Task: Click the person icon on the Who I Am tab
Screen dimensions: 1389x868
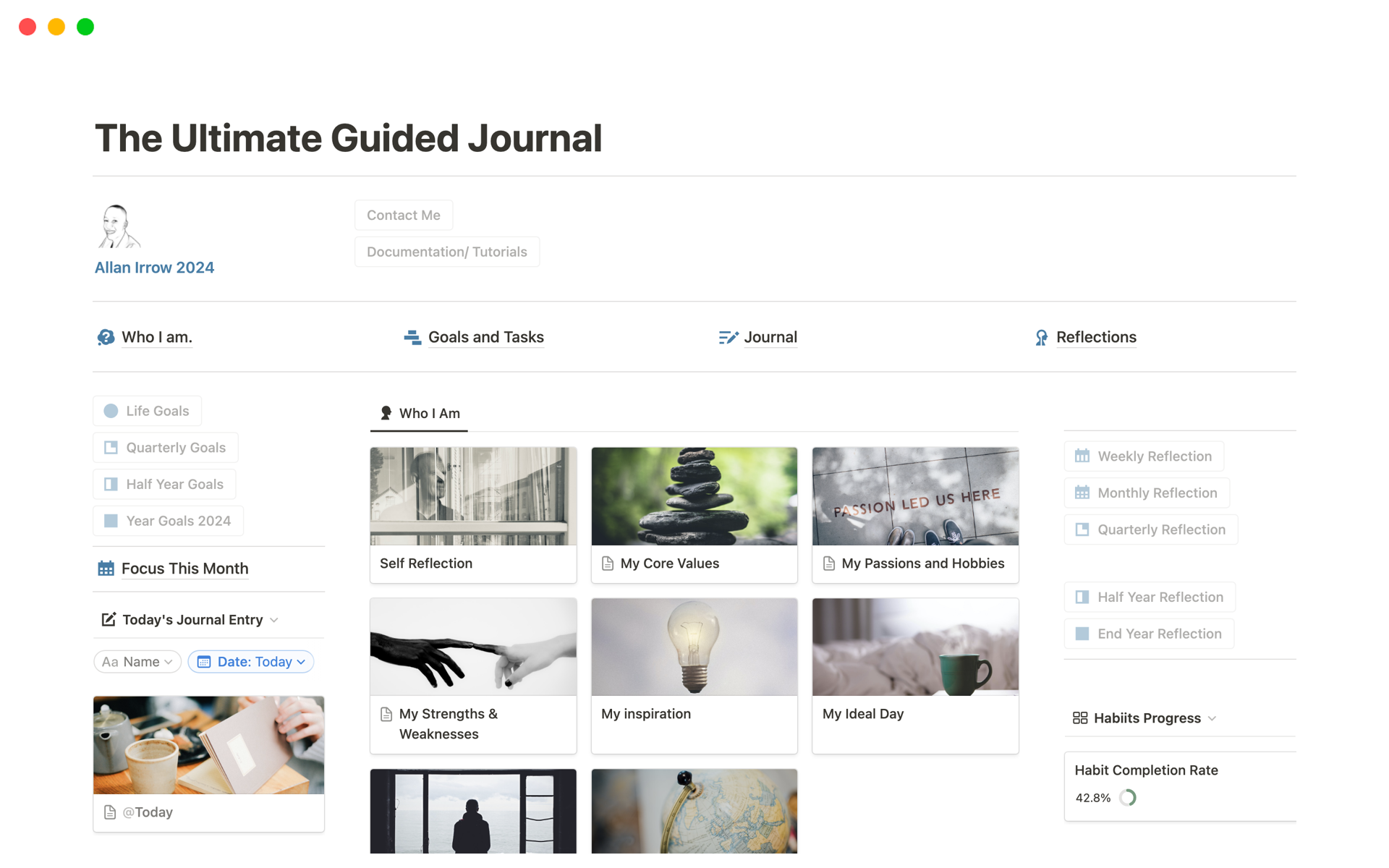Action: 384,413
